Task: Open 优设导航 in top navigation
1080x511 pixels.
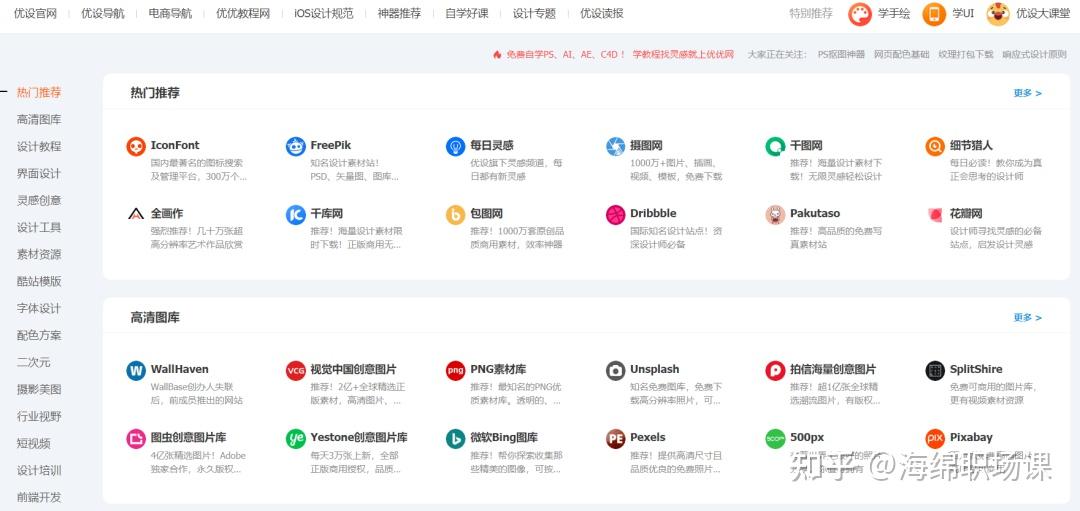Action: pos(103,13)
